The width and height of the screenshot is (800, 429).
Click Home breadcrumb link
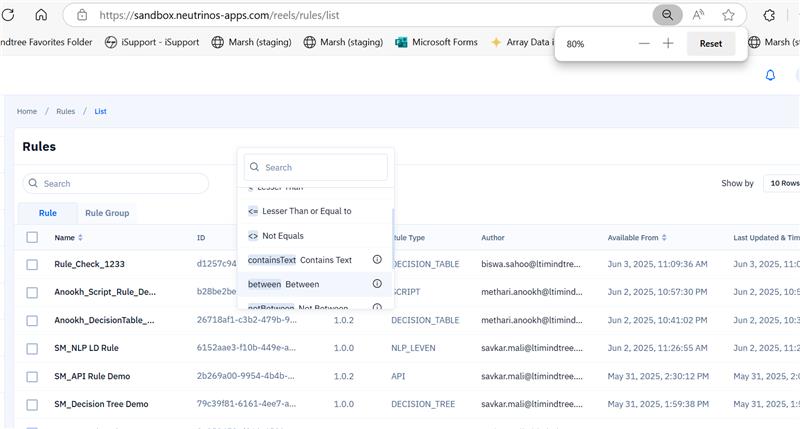(27, 111)
